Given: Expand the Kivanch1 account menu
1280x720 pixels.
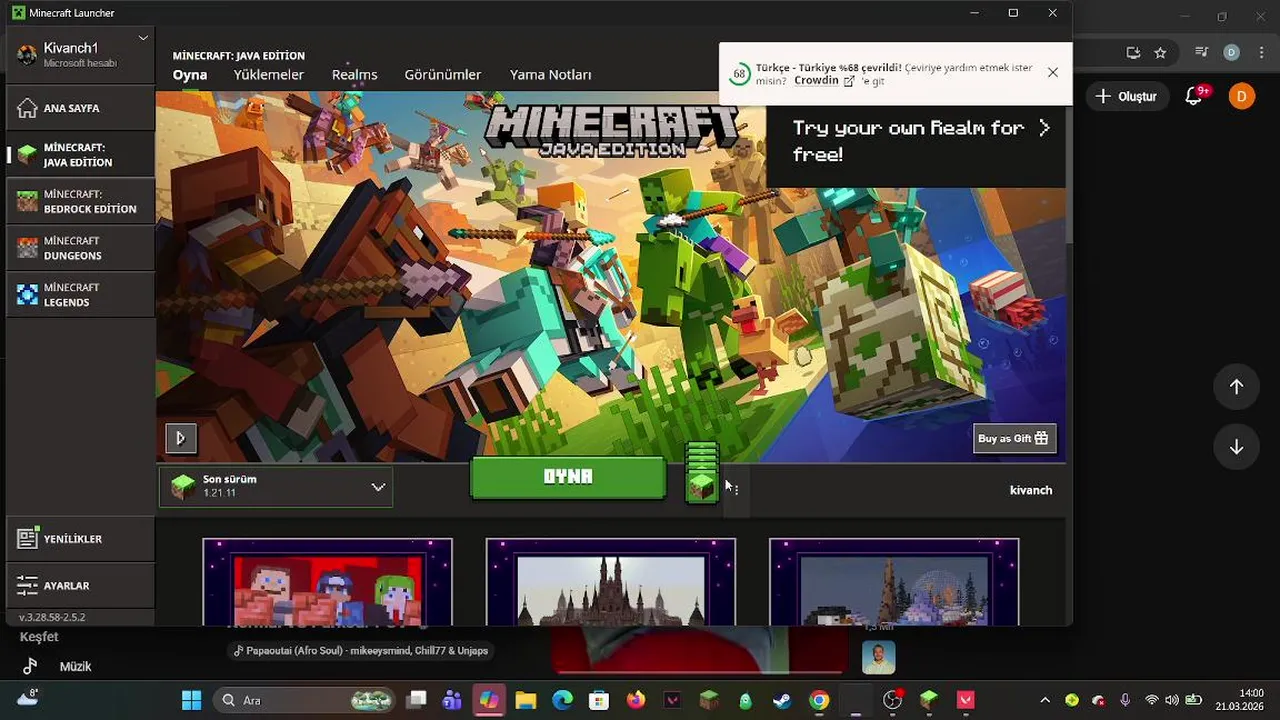Looking at the screenshot, I should coord(80,54).
